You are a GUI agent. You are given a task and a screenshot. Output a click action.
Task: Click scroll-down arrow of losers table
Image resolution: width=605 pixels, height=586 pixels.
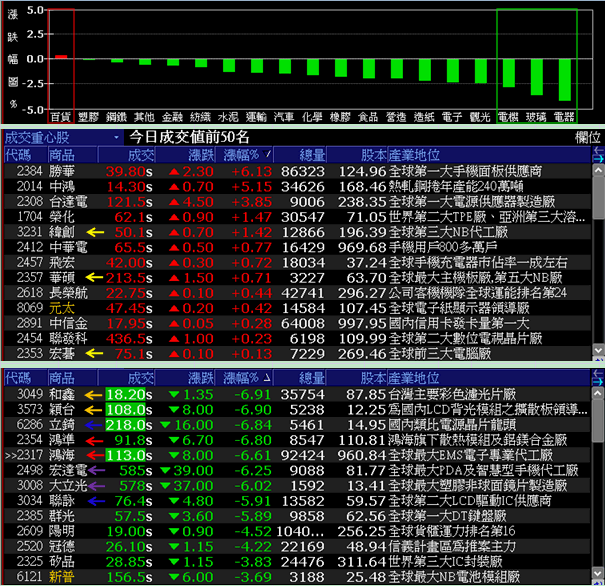598,573
